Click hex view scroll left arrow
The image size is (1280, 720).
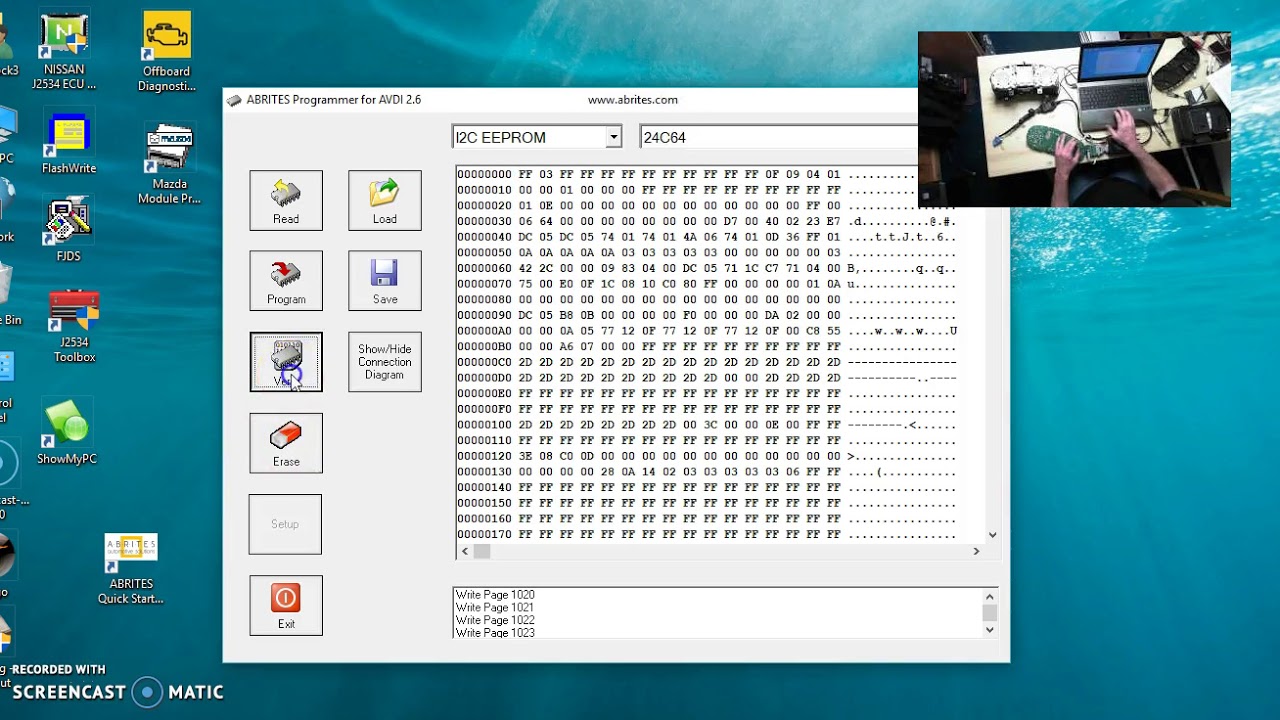pos(464,551)
